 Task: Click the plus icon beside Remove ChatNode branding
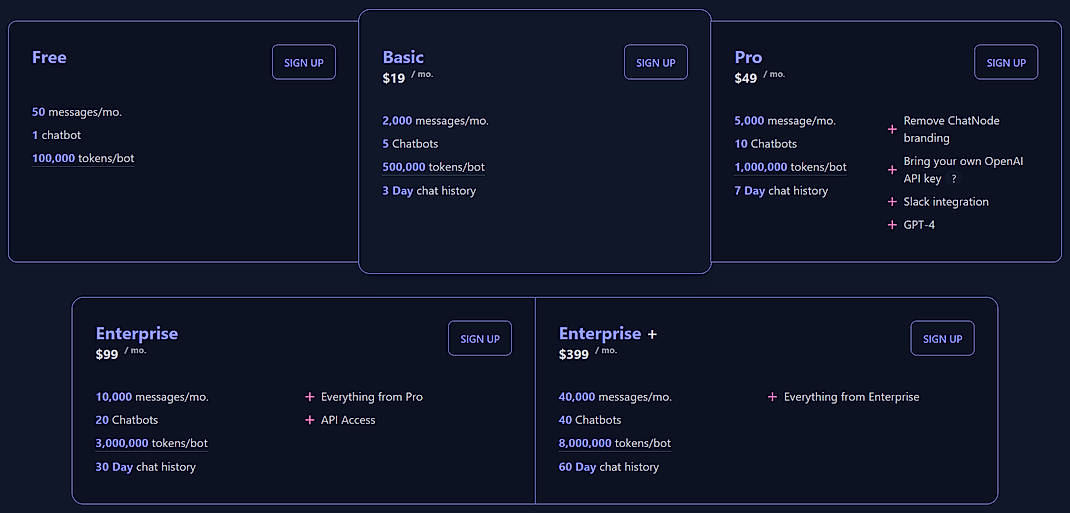coord(892,129)
